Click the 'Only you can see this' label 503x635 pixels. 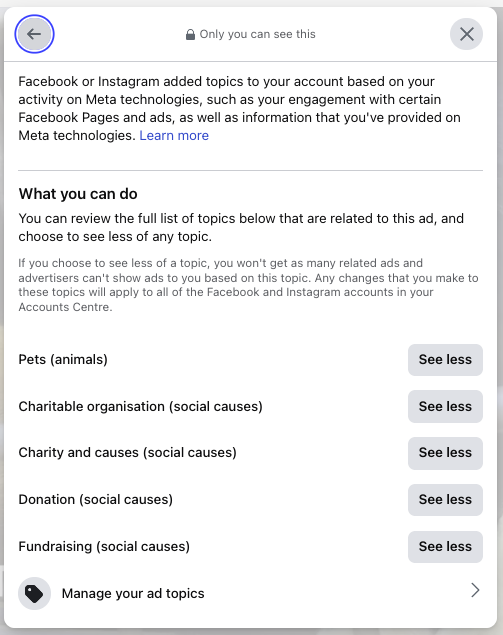coord(258,34)
